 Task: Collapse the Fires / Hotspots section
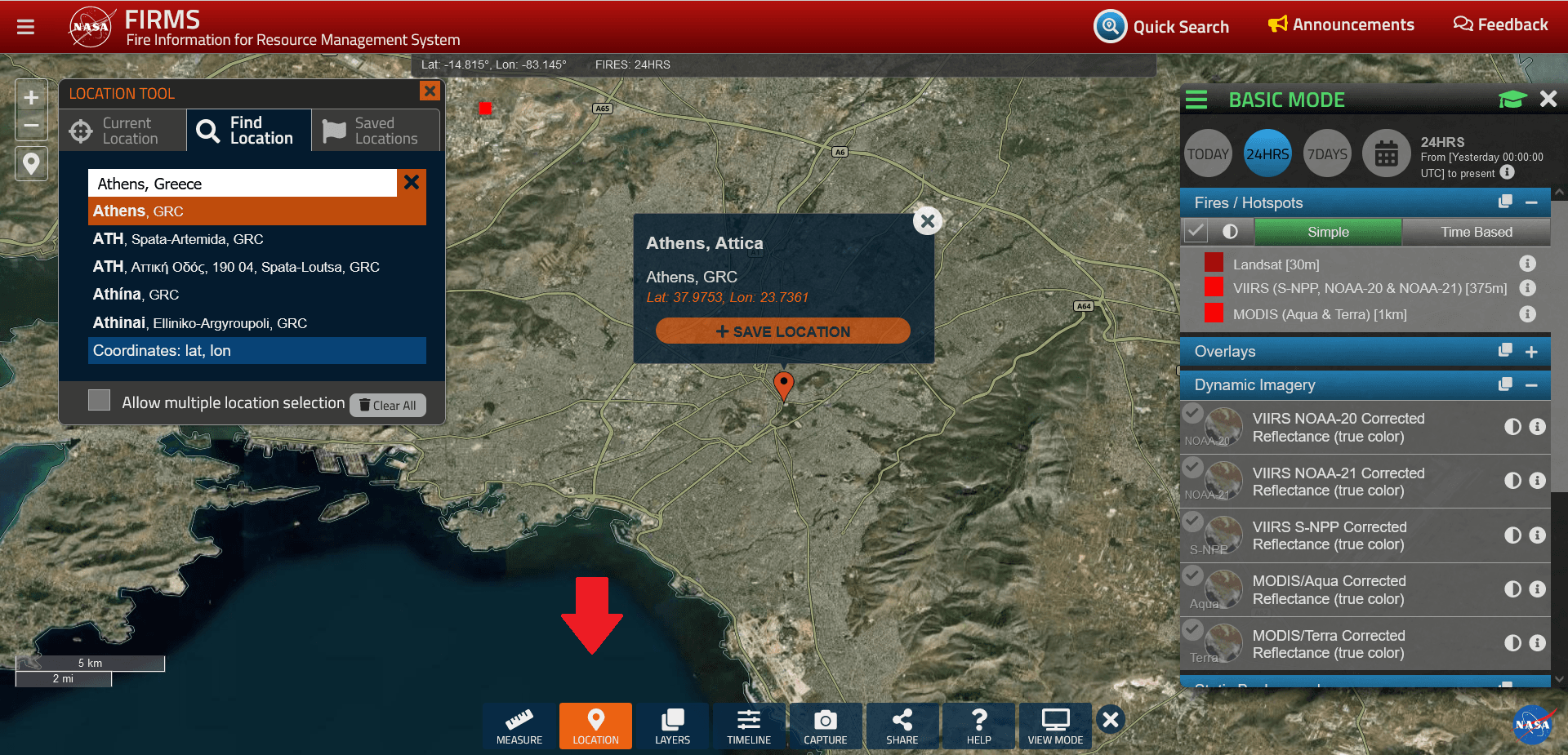(1531, 203)
